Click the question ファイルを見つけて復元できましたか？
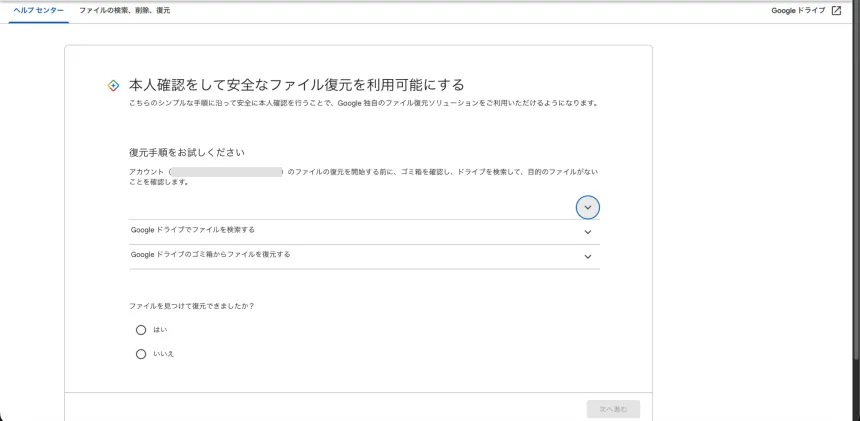 191,306
